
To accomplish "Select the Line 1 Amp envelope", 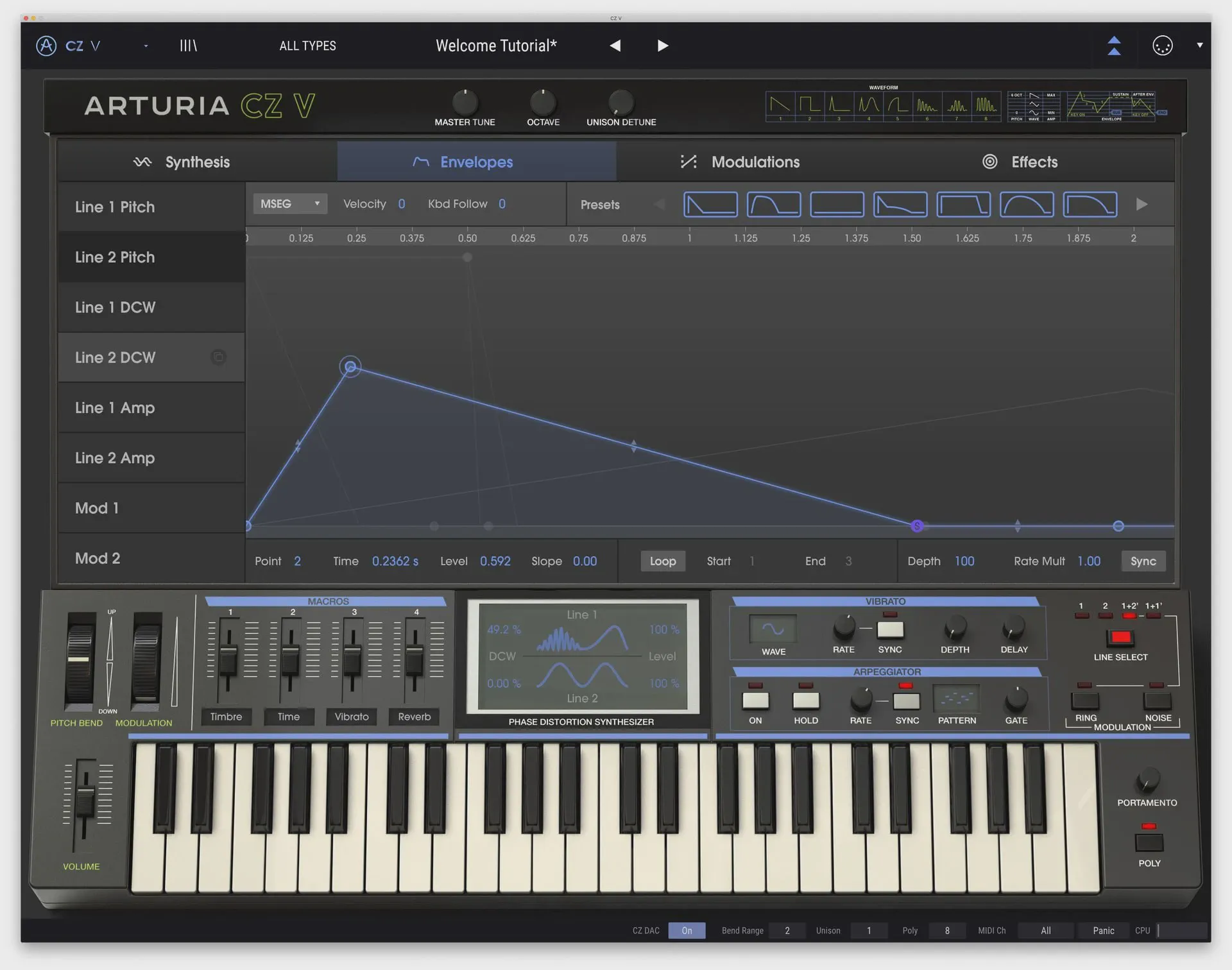I will [115, 407].
